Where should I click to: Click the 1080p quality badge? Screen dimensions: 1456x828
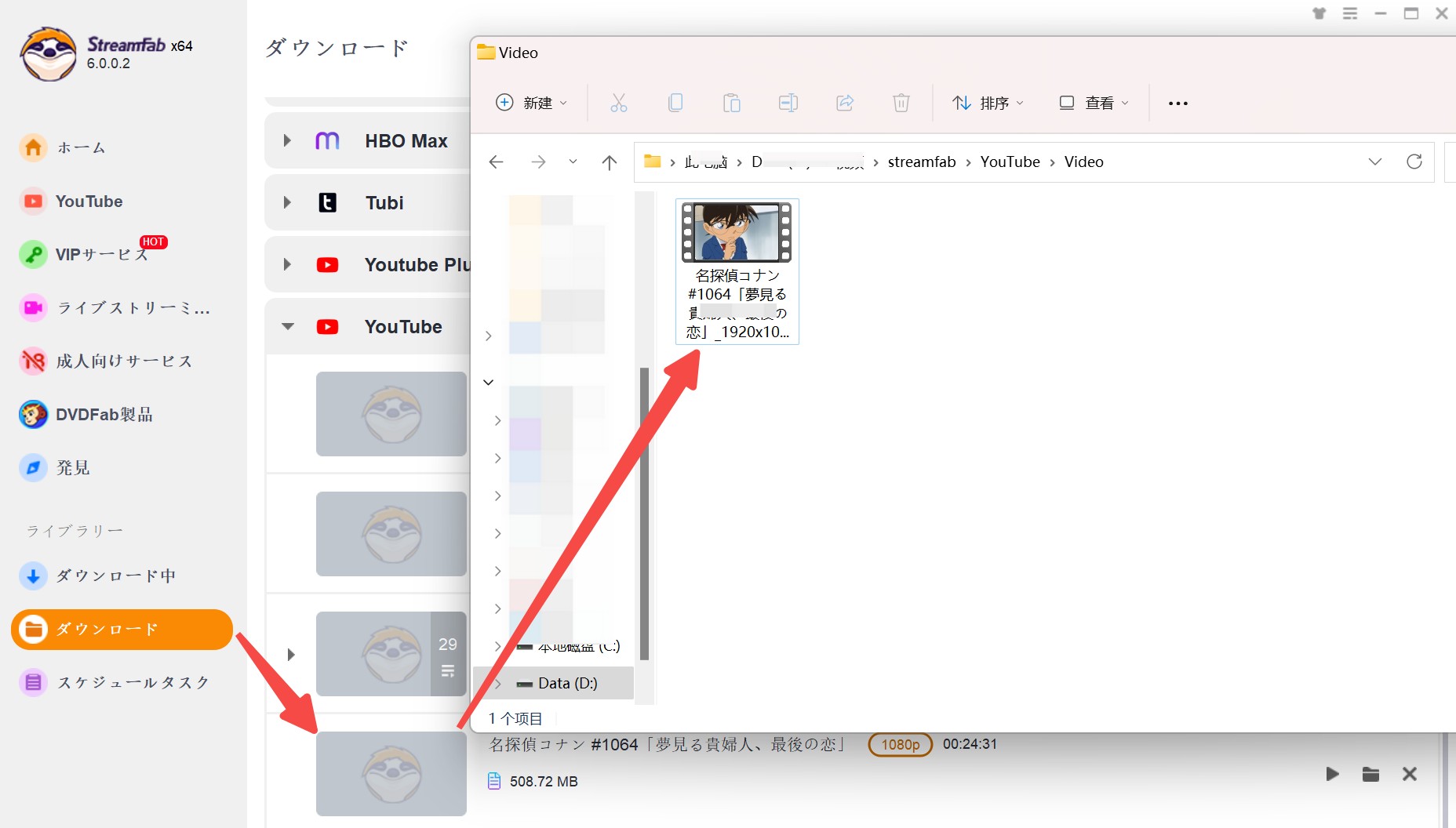[901, 745]
